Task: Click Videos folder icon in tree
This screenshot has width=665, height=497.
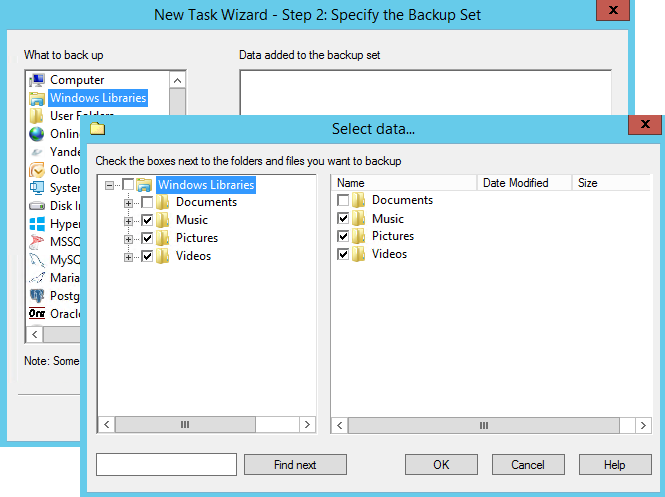Action: tap(163, 256)
